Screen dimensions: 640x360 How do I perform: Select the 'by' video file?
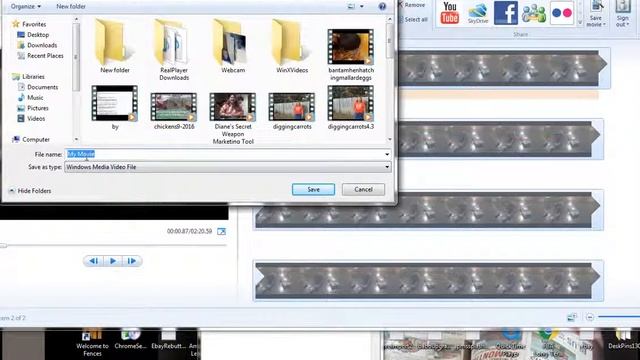pos(115,108)
